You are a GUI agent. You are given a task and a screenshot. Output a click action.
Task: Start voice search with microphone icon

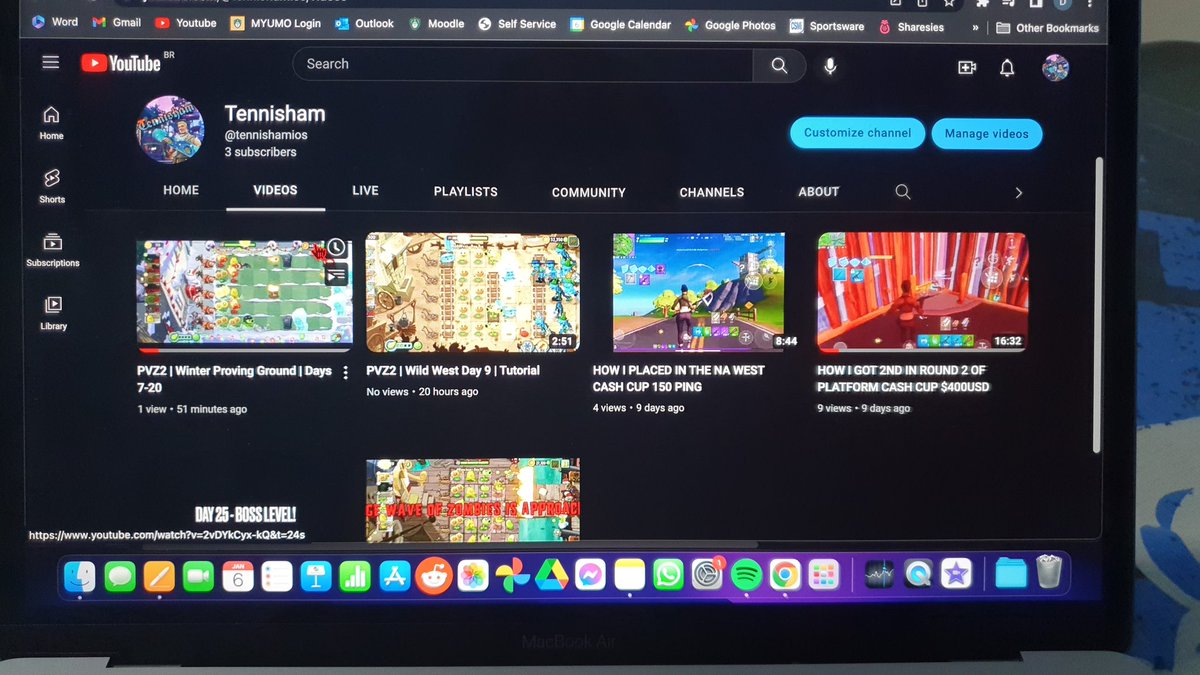coord(830,66)
